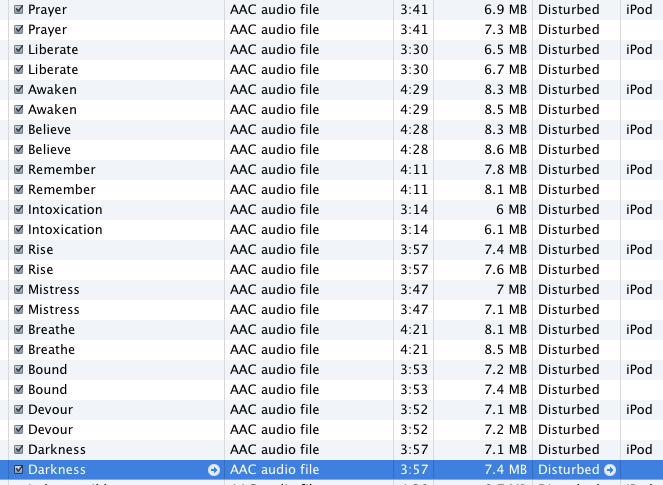Screen dimensions: 663x485
Task: Uncheck the Mistress track sized 7 MB
Action: tap(19, 289)
